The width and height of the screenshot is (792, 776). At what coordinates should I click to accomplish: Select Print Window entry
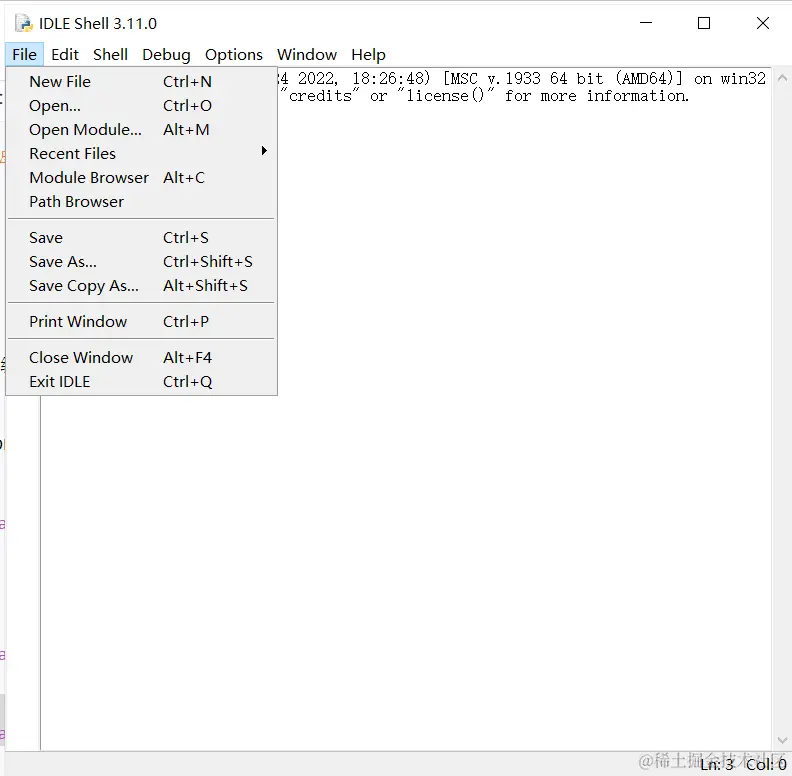[x=141, y=321]
